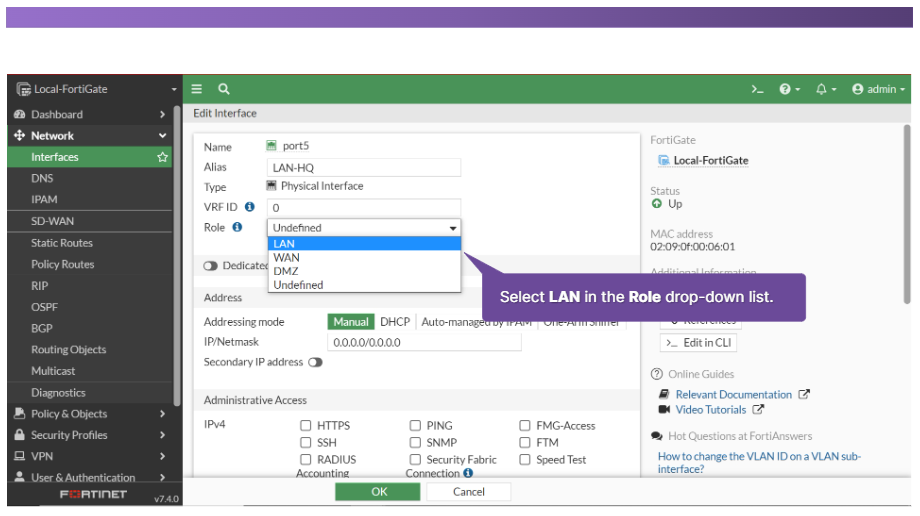This screenshot has width=920, height=516.
Task: Open the search magnifier icon
Action: click(224, 89)
